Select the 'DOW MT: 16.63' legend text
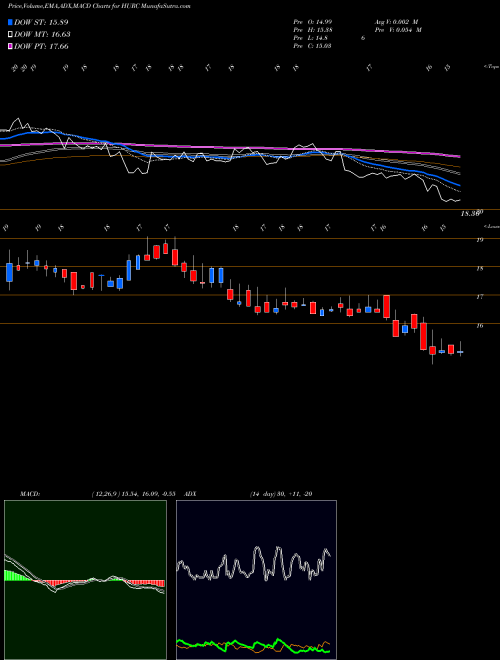500x660 pixels. pos(42,35)
